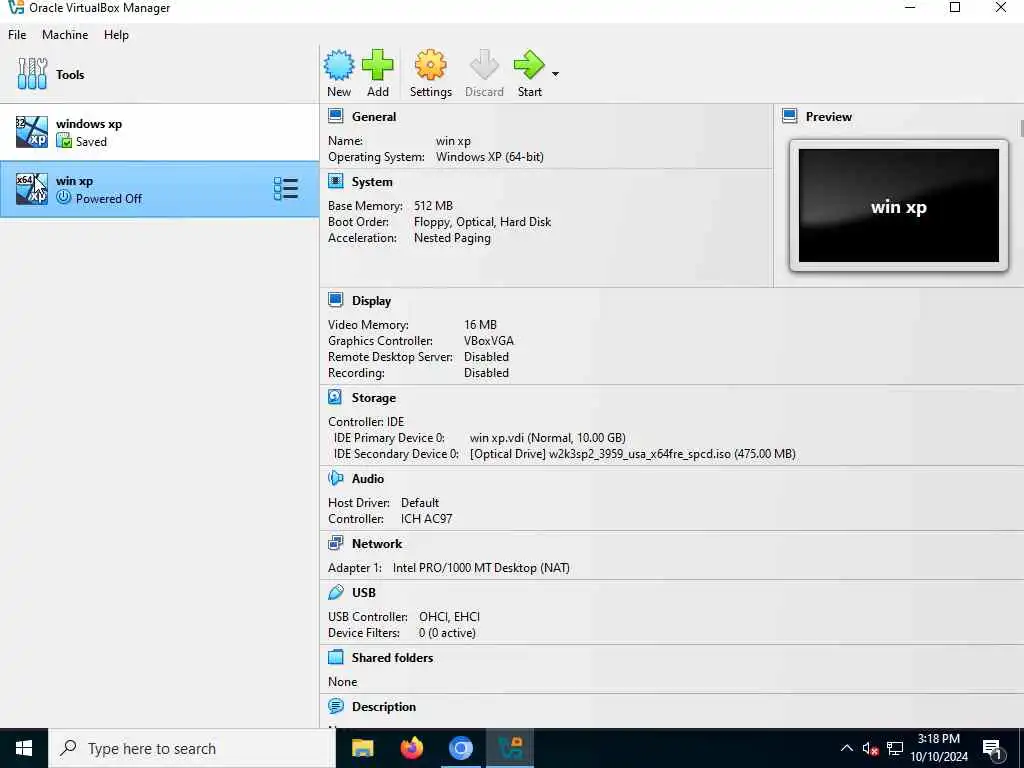Click the win xp.vdi primary device entry
This screenshot has width=1024, height=768.
(x=547, y=438)
